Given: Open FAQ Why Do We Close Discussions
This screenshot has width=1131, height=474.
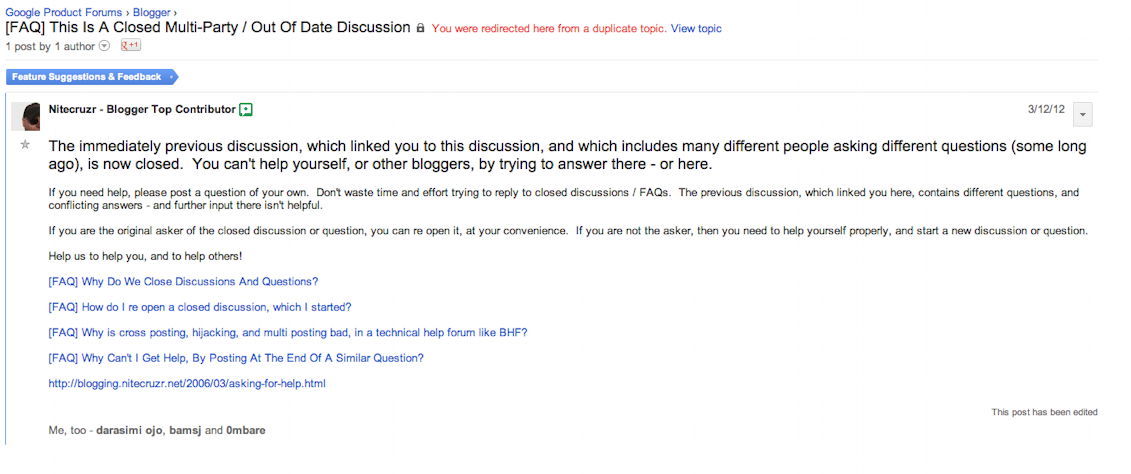Looking at the screenshot, I should click(183, 282).
